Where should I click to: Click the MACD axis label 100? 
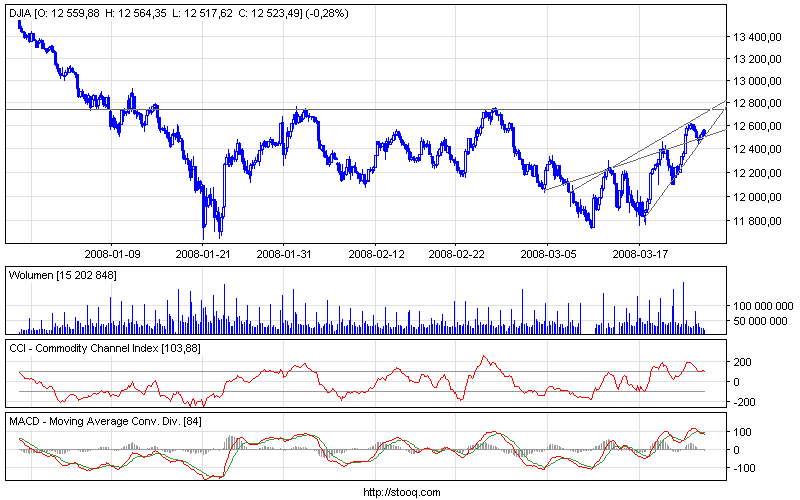pyautogui.click(x=742, y=432)
